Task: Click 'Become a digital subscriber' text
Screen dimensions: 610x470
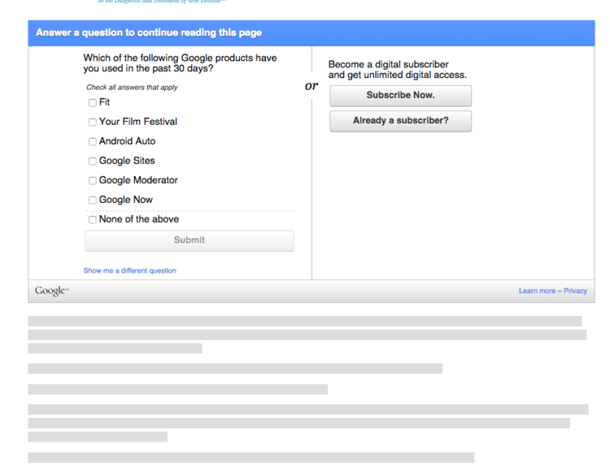Action: tap(397, 70)
